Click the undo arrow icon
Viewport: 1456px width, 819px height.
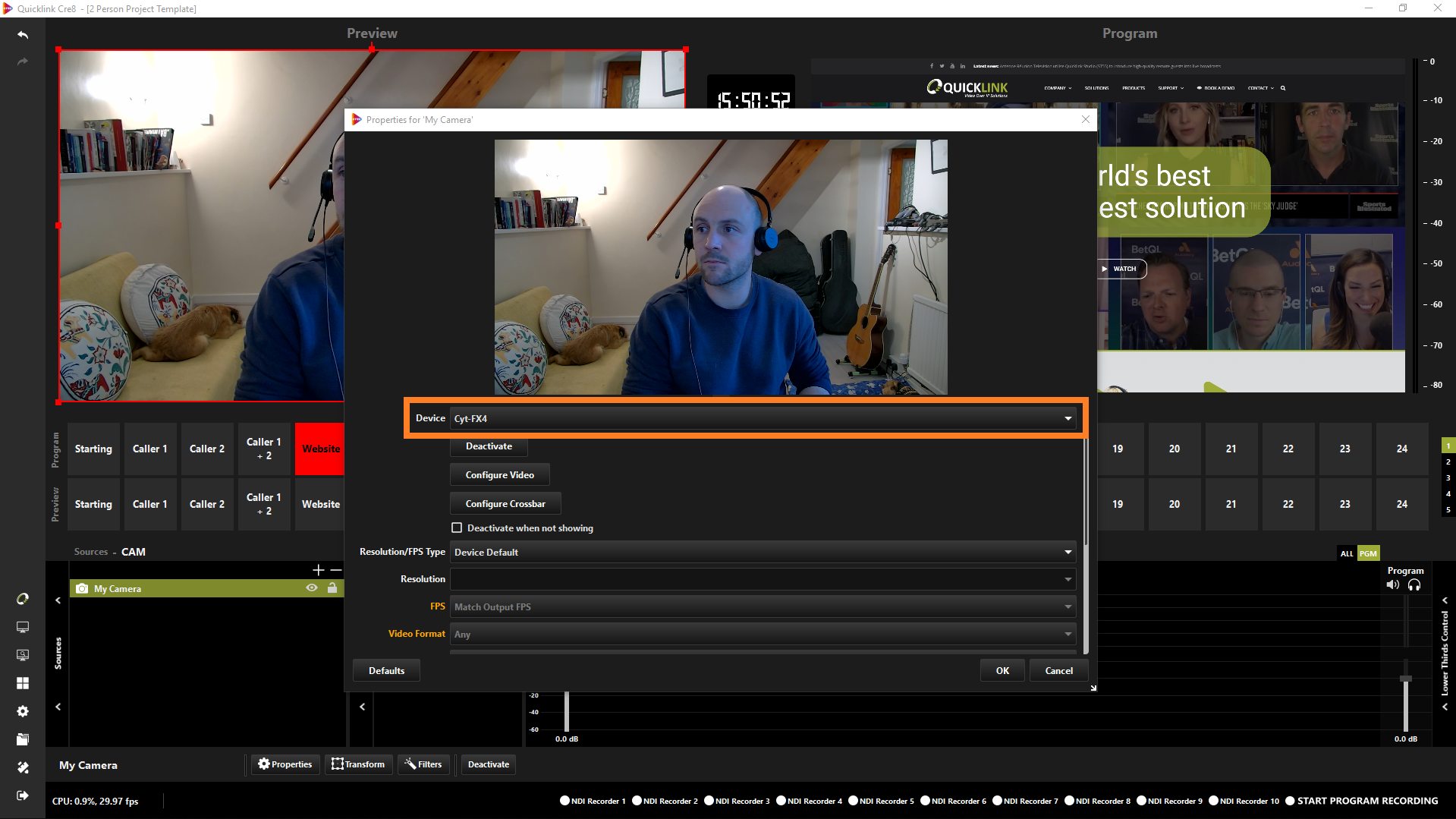pyautogui.click(x=23, y=35)
